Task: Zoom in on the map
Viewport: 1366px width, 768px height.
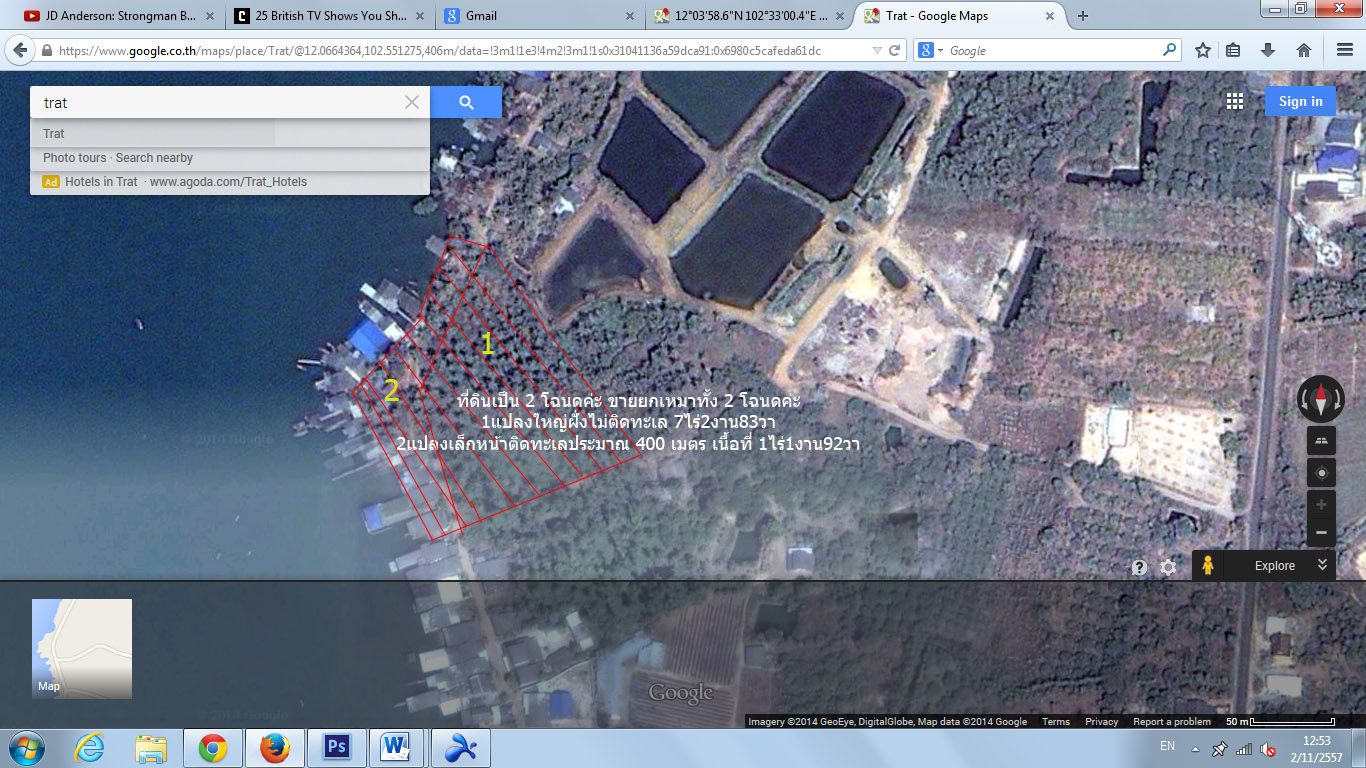Action: (1321, 505)
